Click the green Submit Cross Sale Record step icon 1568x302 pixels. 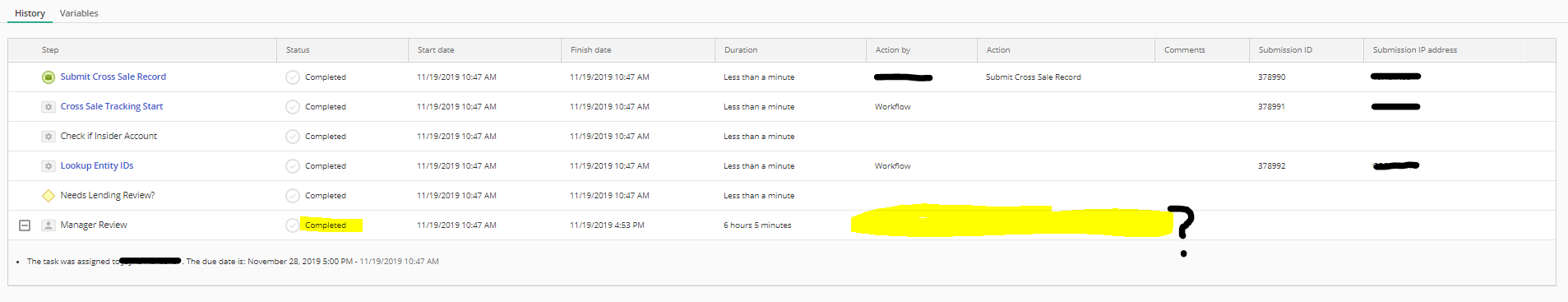49,77
